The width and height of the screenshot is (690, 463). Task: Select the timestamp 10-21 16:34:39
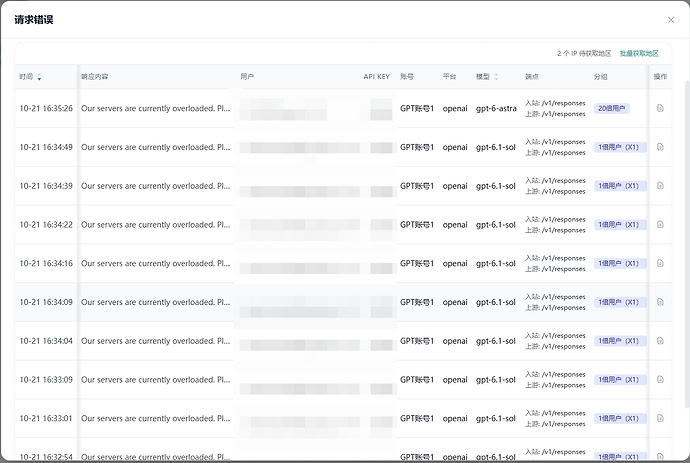coord(46,186)
